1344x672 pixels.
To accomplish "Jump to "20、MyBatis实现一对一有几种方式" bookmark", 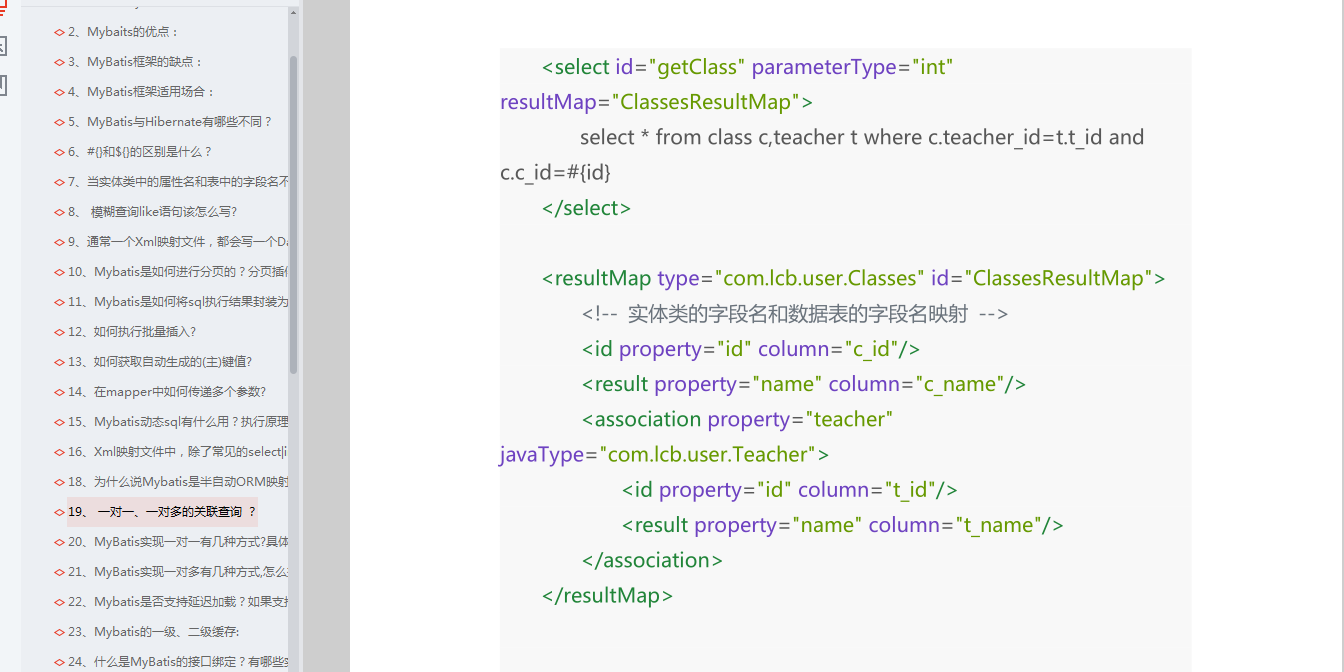I will [178, 542].
